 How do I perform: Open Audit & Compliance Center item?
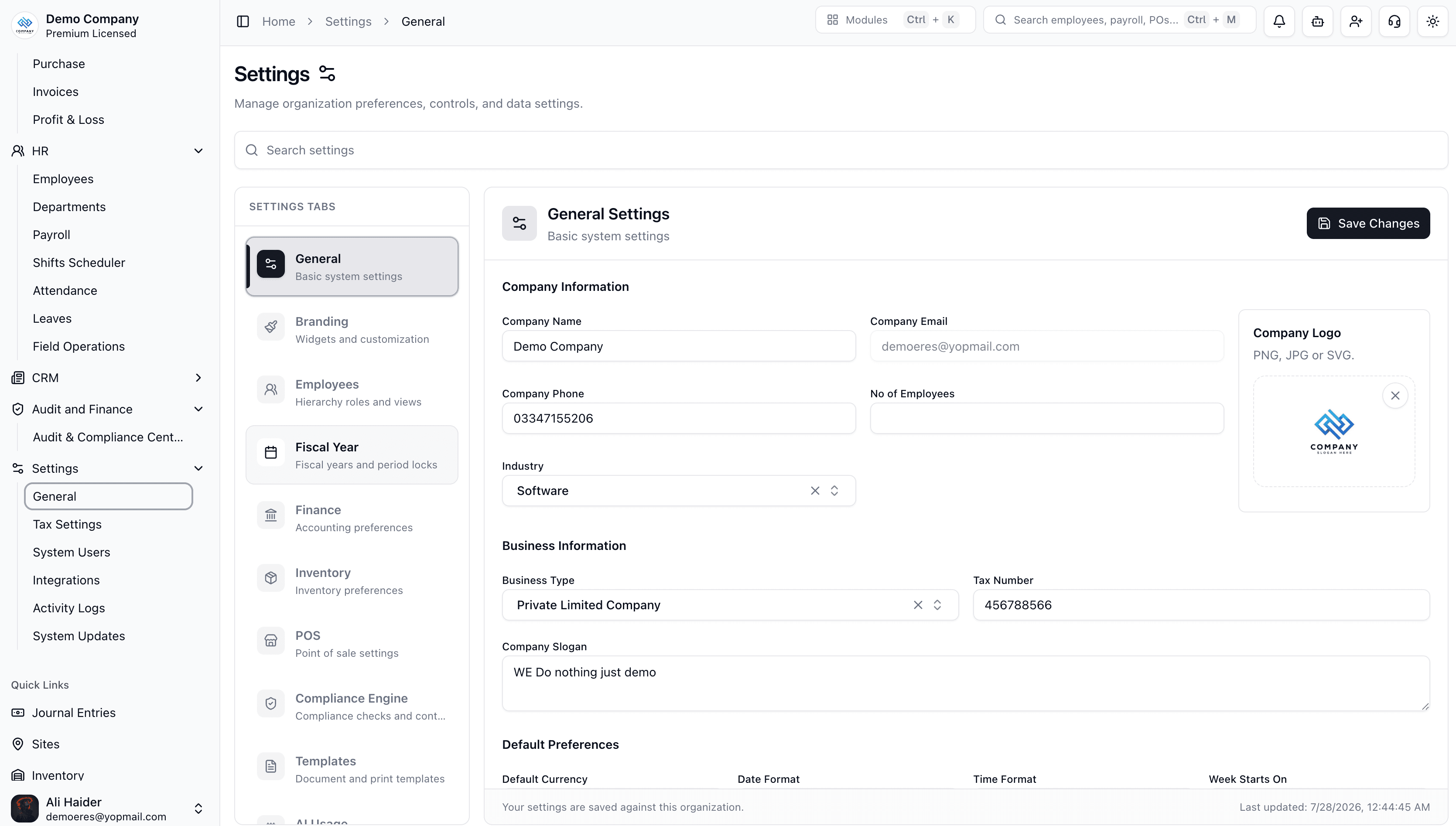(x=108, y=437)
